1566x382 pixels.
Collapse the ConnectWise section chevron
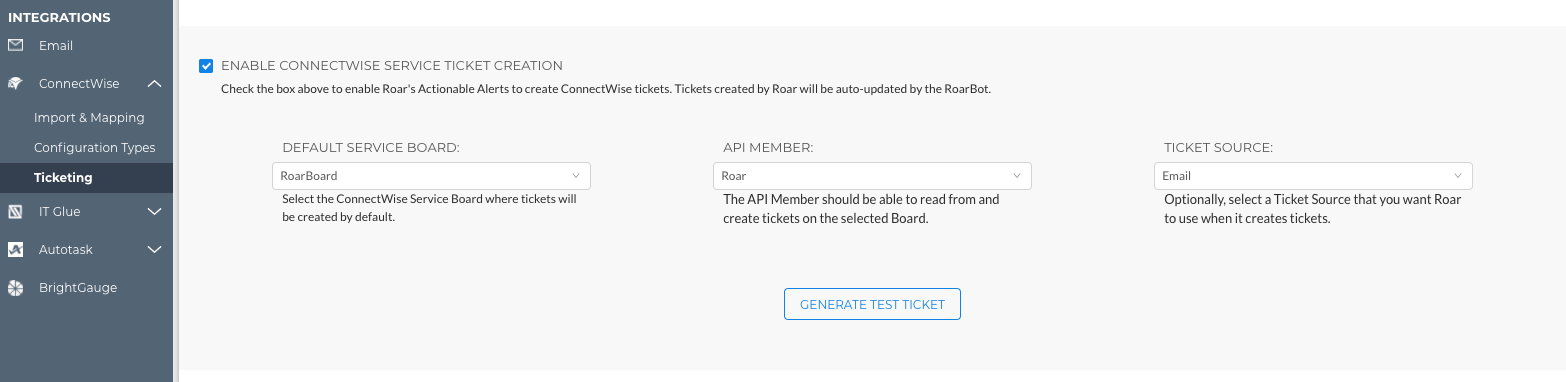(x=154, y=84)
